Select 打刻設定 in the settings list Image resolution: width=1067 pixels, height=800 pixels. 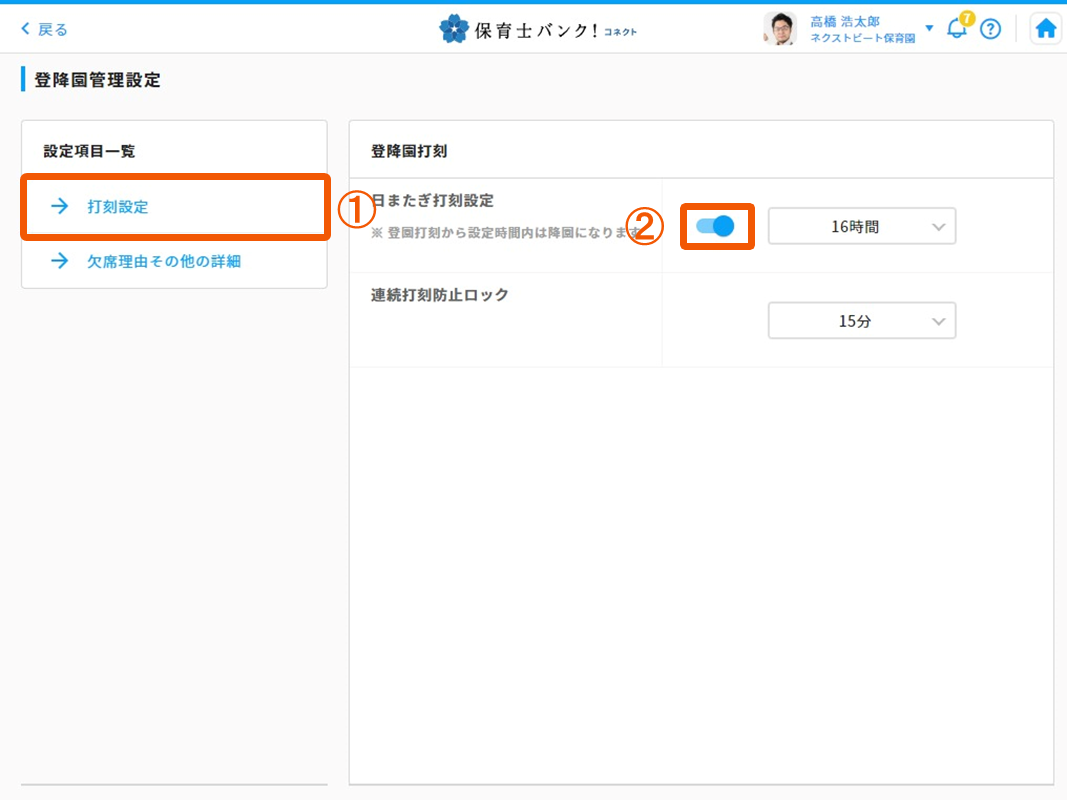click(x=118, y=207)
